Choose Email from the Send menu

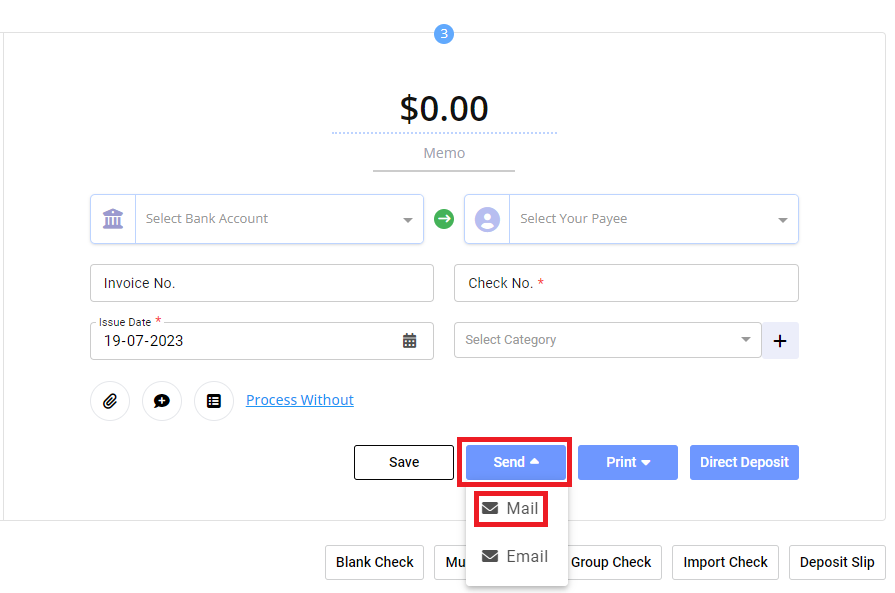point(516,556)
